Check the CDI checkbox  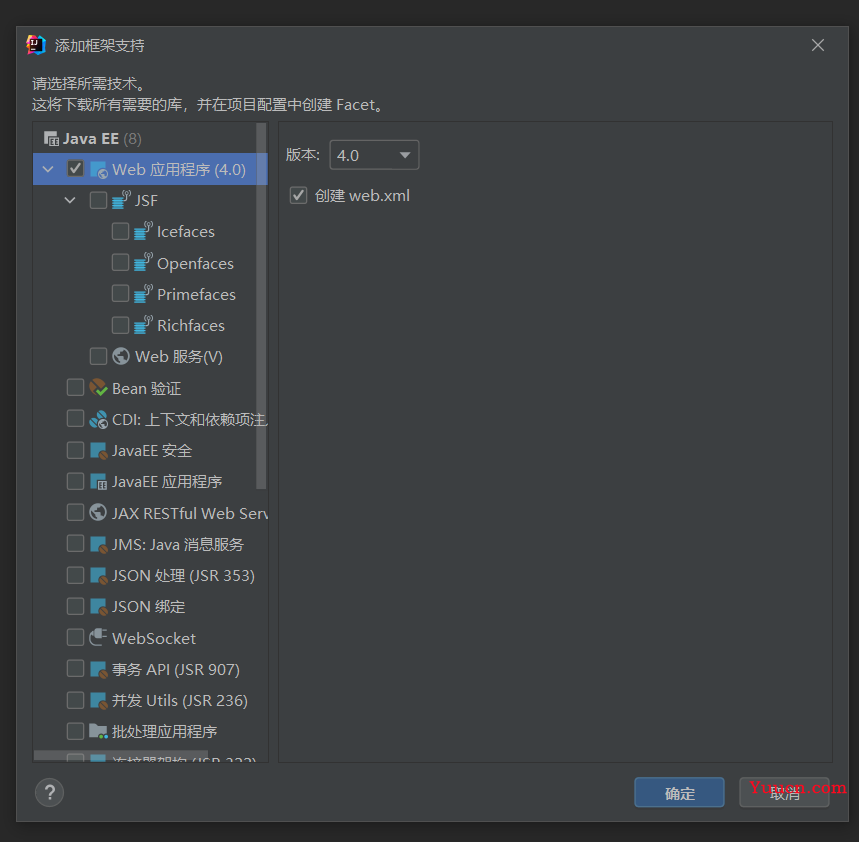[x=75, y=419]
